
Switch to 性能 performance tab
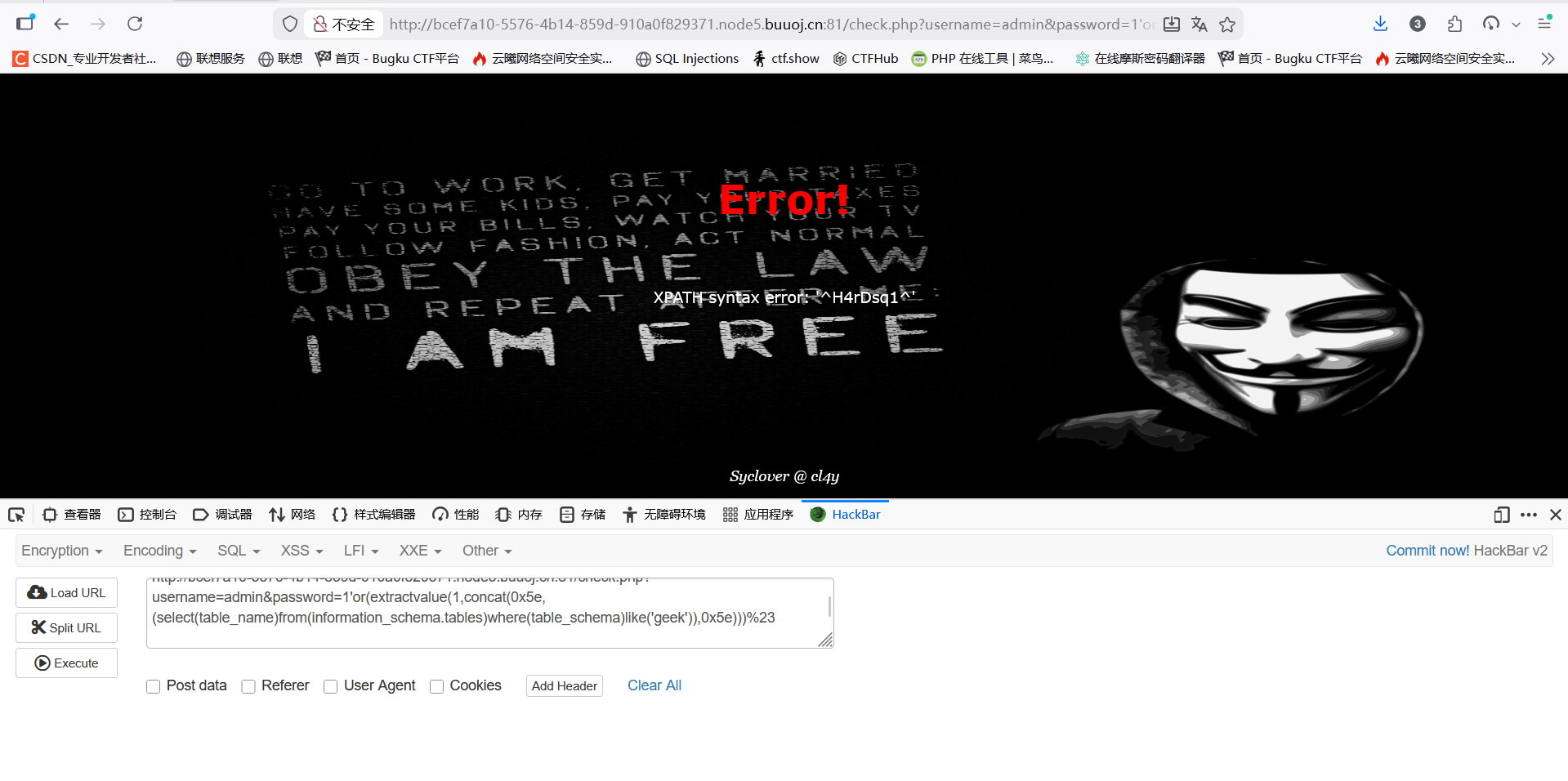pos(456,515)
